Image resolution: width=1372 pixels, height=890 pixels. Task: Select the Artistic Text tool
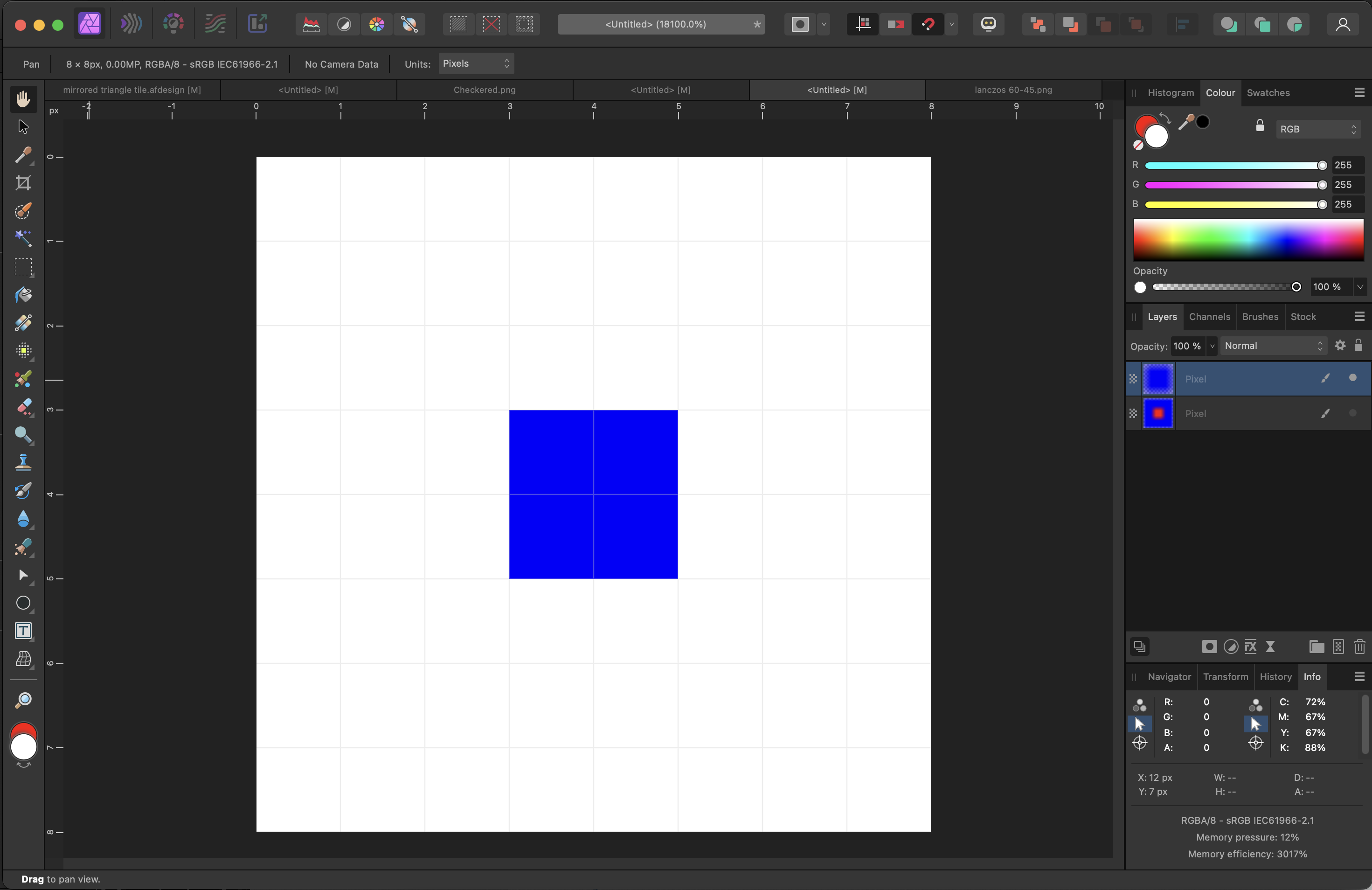tap(23, 631)
